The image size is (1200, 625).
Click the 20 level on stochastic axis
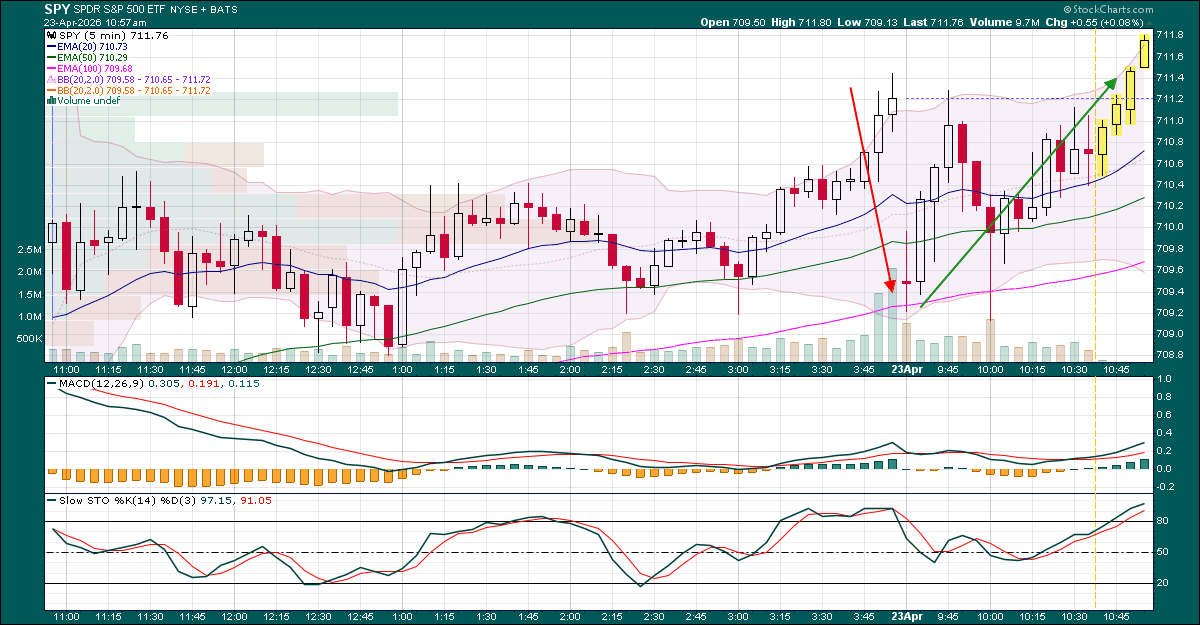point(1164,583)
